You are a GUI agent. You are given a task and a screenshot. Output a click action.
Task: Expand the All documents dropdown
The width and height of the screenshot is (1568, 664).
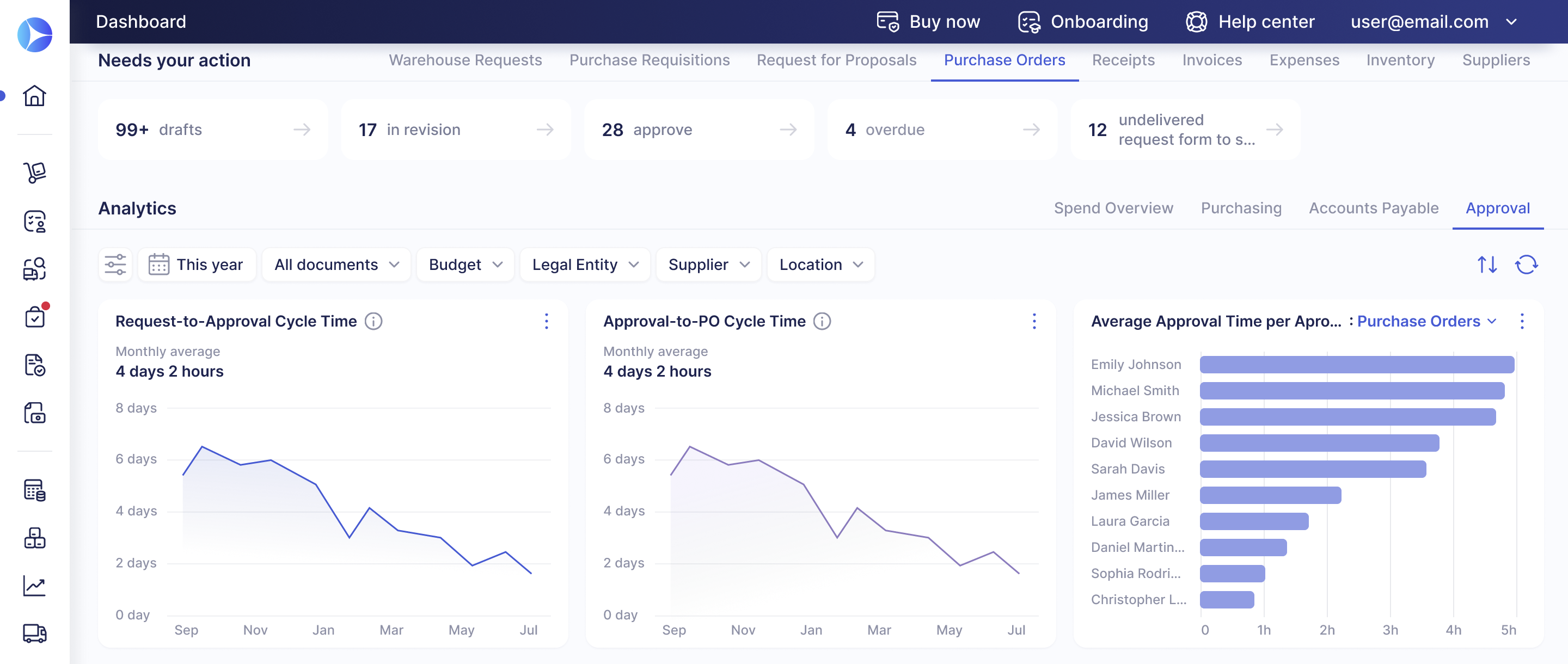point(336,265)
